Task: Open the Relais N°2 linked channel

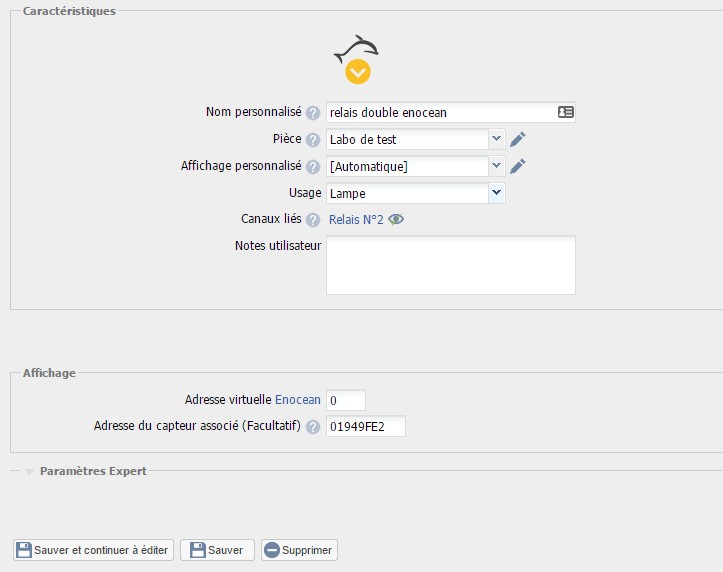Action: 356,220
